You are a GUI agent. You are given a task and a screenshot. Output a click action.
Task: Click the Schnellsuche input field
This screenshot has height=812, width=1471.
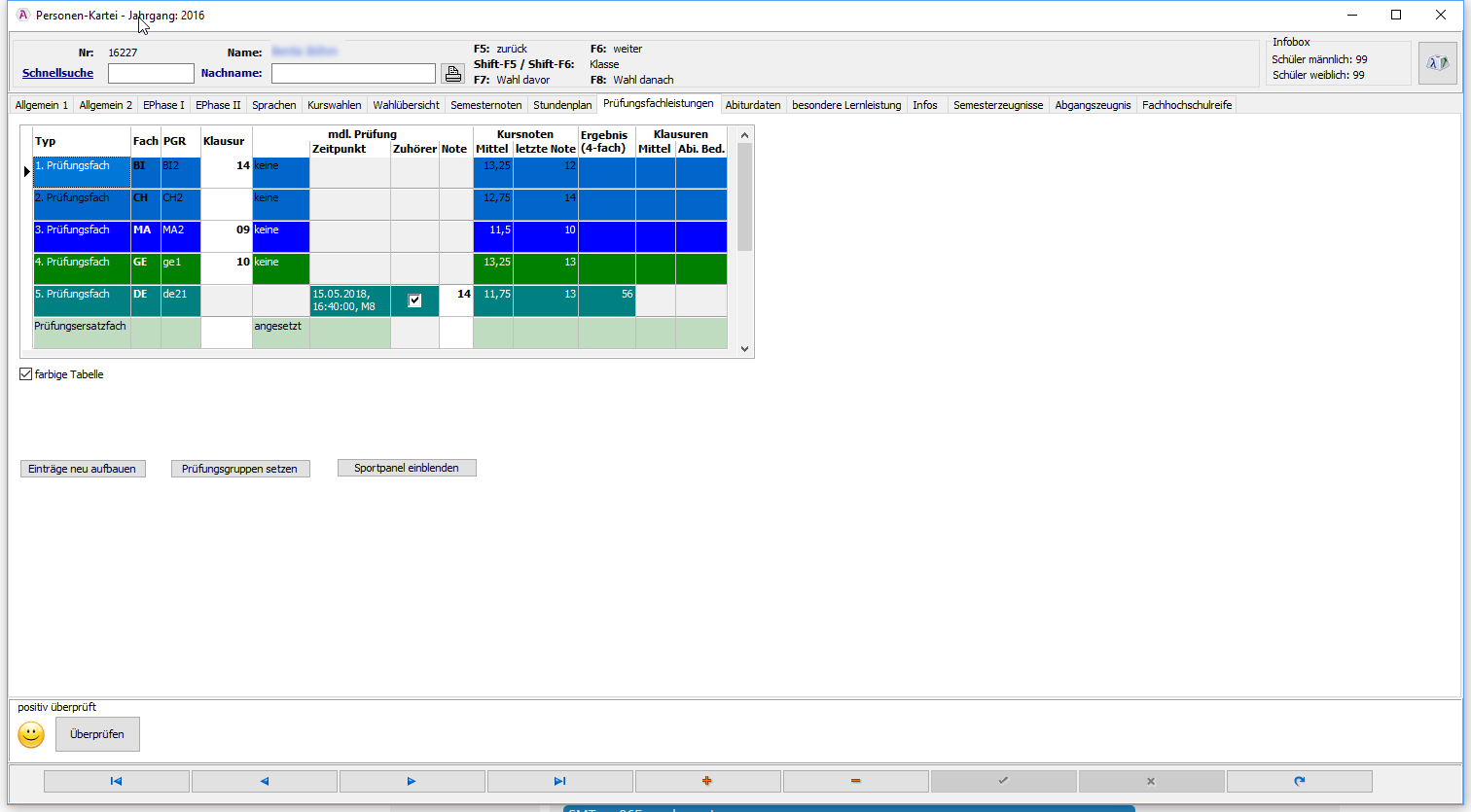[151, 73]
